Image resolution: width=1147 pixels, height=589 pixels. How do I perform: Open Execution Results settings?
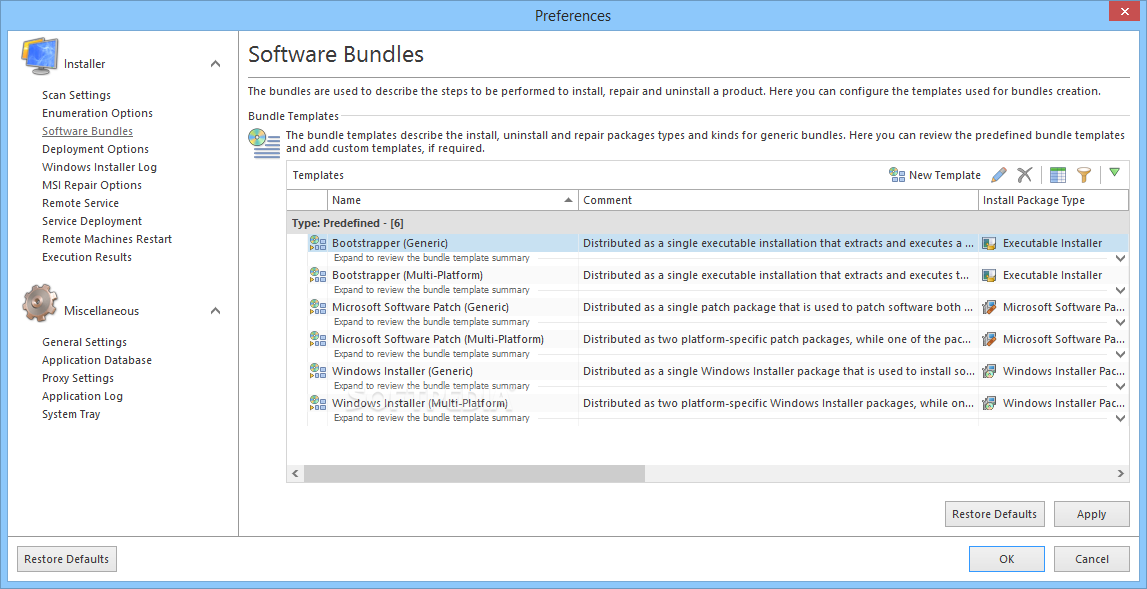(87, 257)
